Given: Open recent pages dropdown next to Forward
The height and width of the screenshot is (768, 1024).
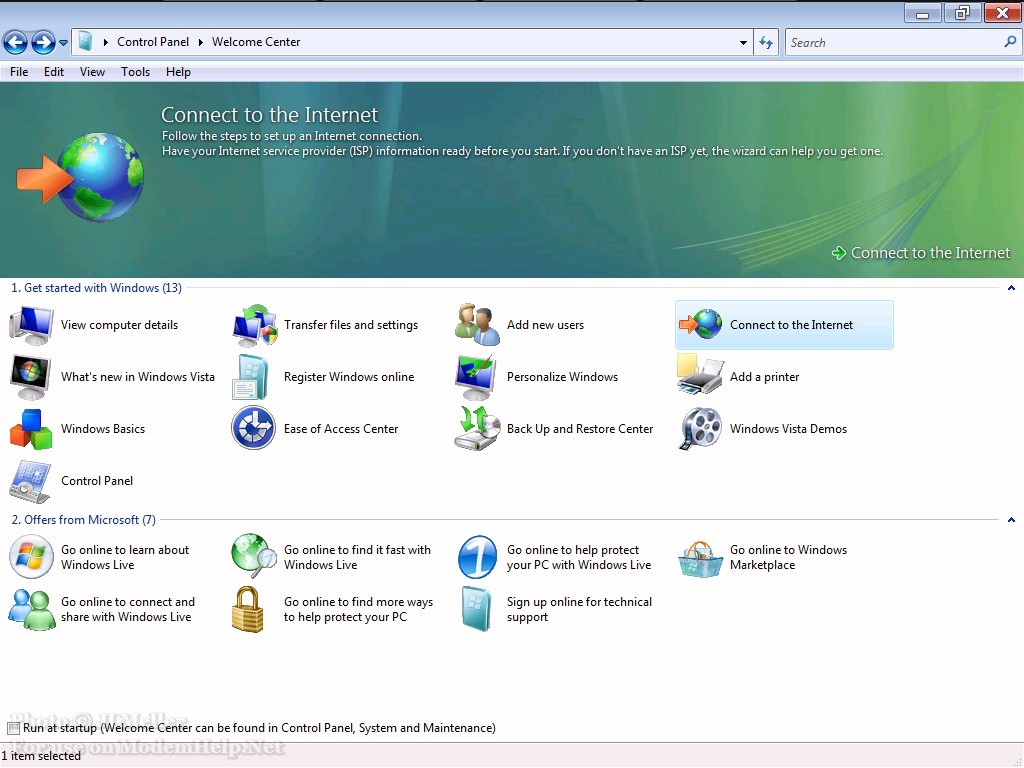Looking at the screenshot, I should [63, 43].
